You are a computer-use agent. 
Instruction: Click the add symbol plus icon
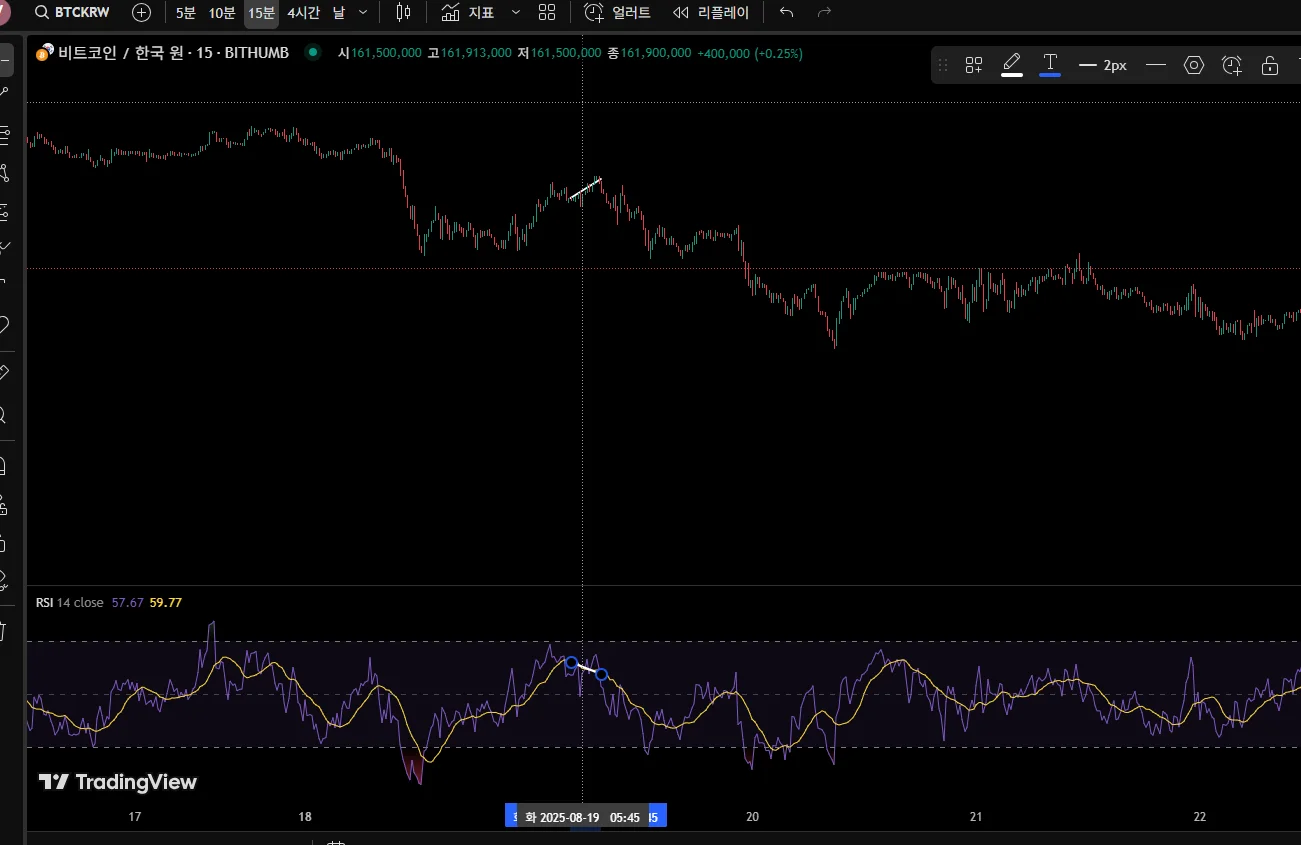[x=142, y=13]
